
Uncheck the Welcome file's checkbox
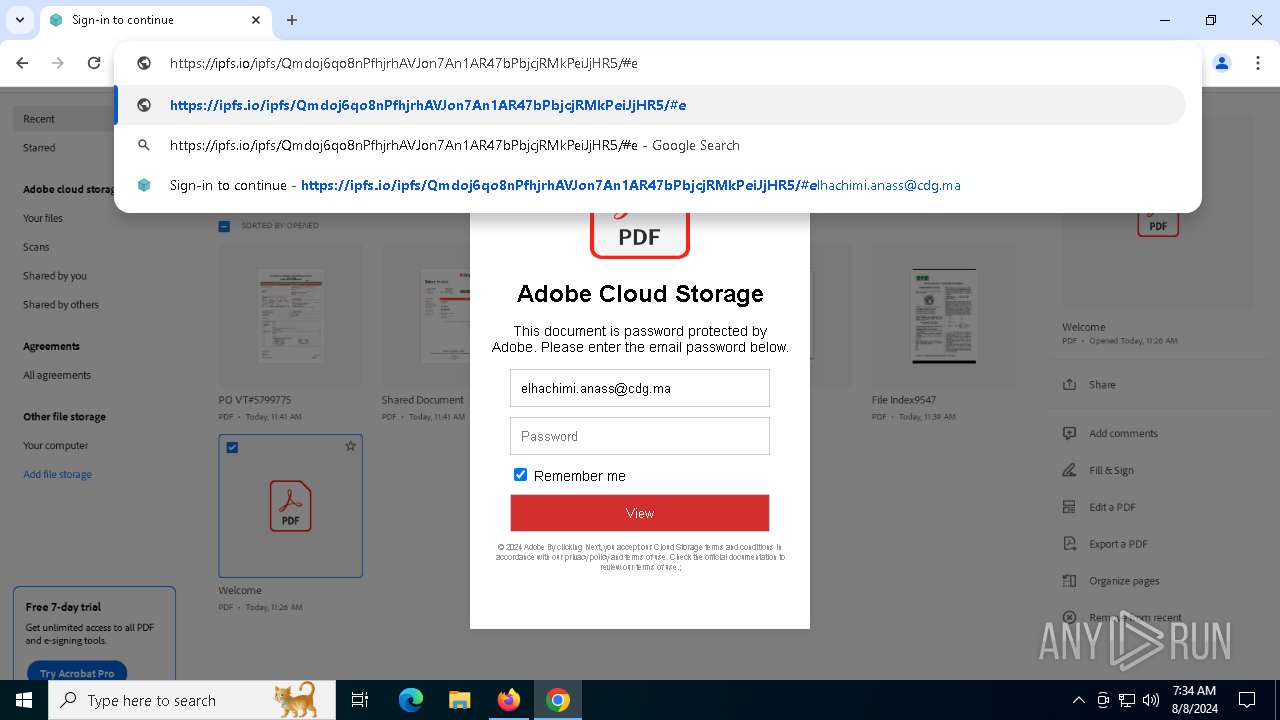(232, 447)
